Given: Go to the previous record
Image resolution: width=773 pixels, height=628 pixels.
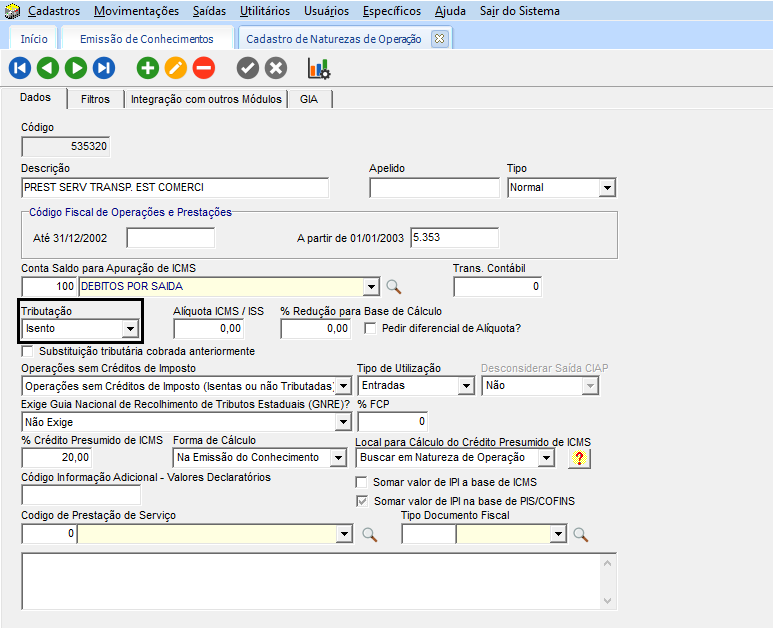Looking at the screenshot, I should (x=48, y=68).
